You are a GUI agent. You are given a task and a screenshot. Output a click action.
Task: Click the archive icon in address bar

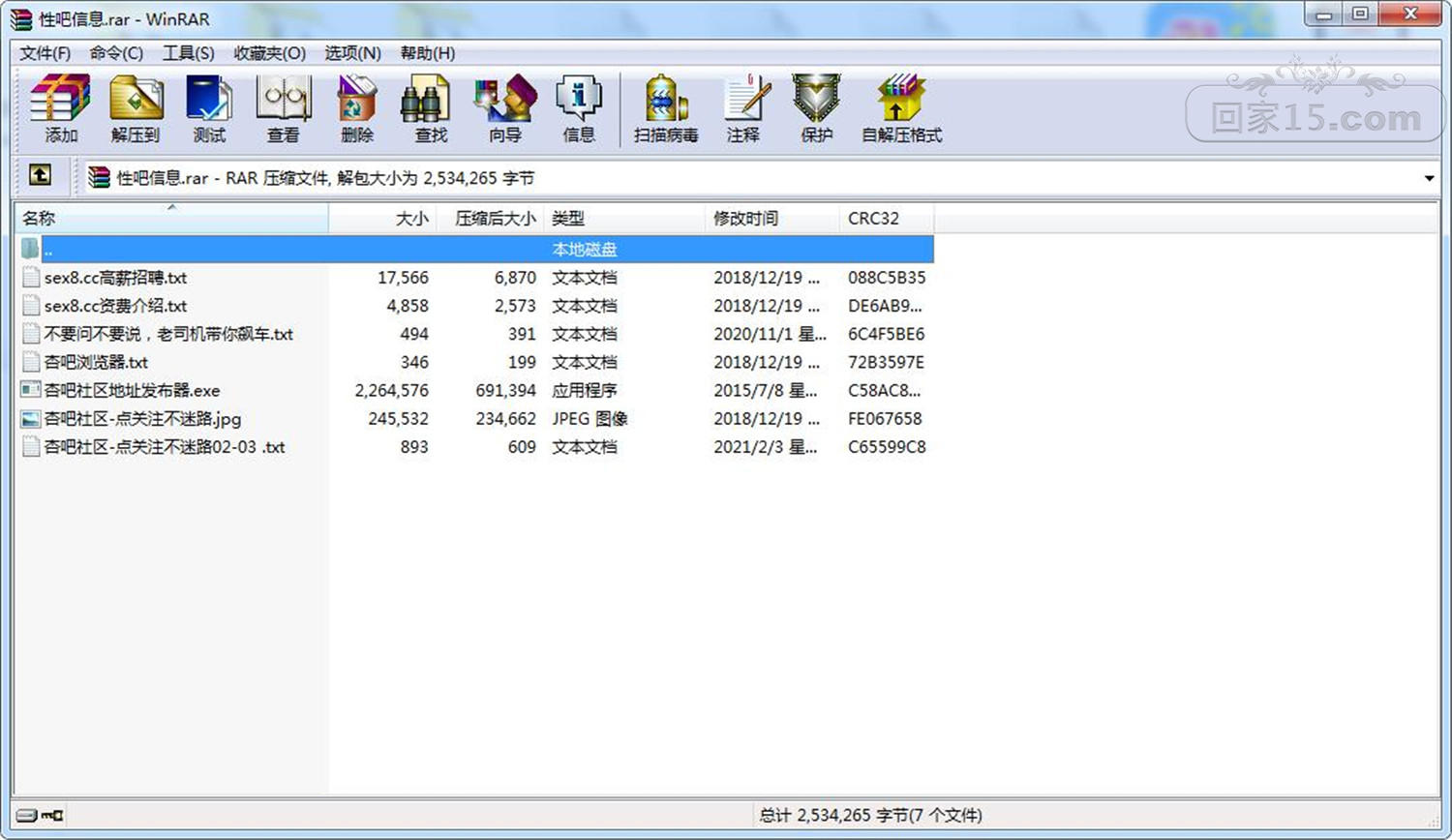click(x=99, y=177)
